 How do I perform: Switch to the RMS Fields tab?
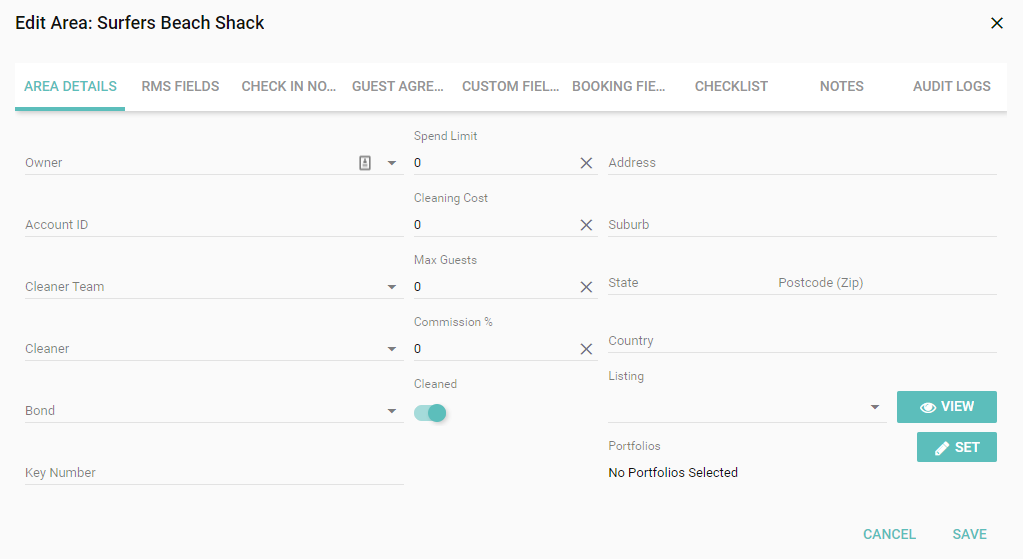[x=180, y=86]
